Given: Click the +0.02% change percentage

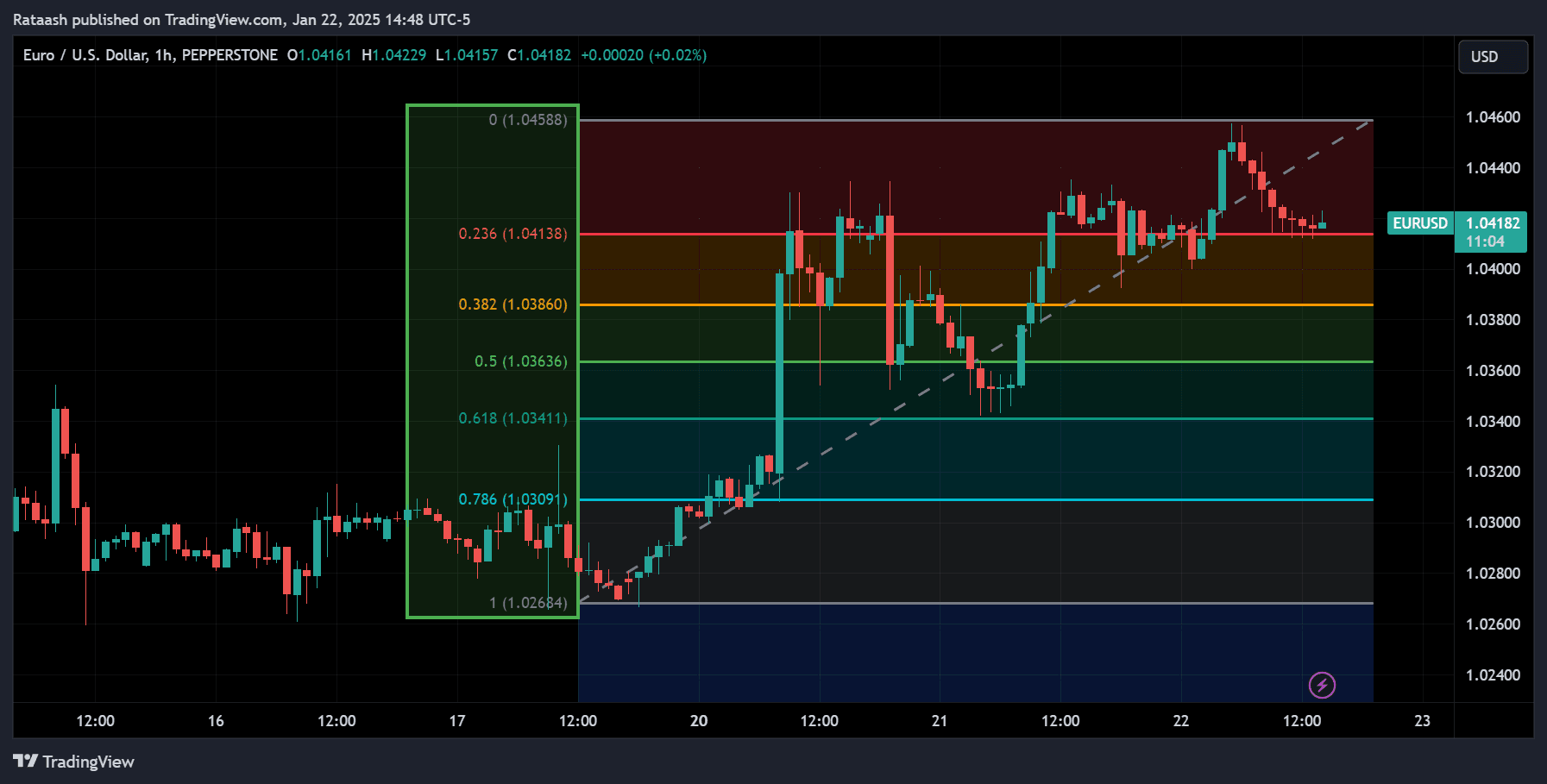Looking at the screenshot, I should tap(679, 54).
